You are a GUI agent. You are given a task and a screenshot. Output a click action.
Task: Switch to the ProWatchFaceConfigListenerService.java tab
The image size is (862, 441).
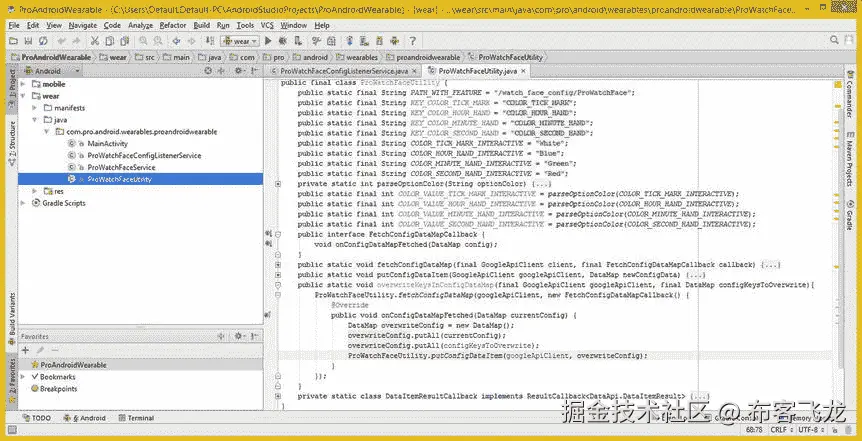coord(344,71)
